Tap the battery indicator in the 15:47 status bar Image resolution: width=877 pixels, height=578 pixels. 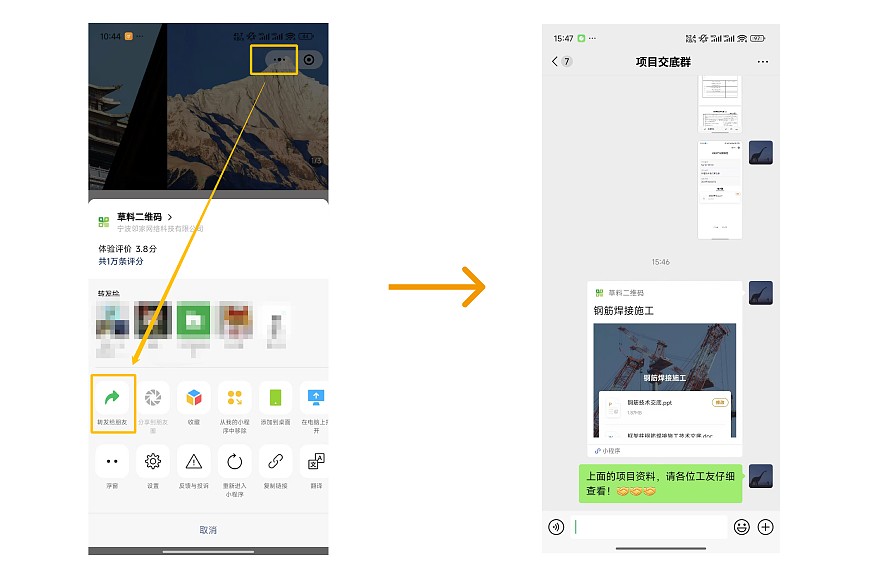758,38
